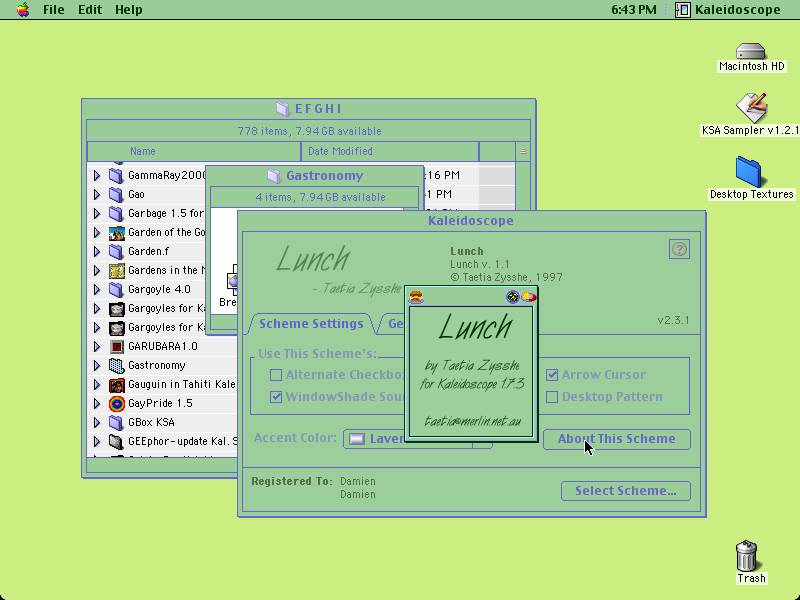Open the Edit menu
The image size is (800, 600).
pyautogui.click(x=90, y=10)
